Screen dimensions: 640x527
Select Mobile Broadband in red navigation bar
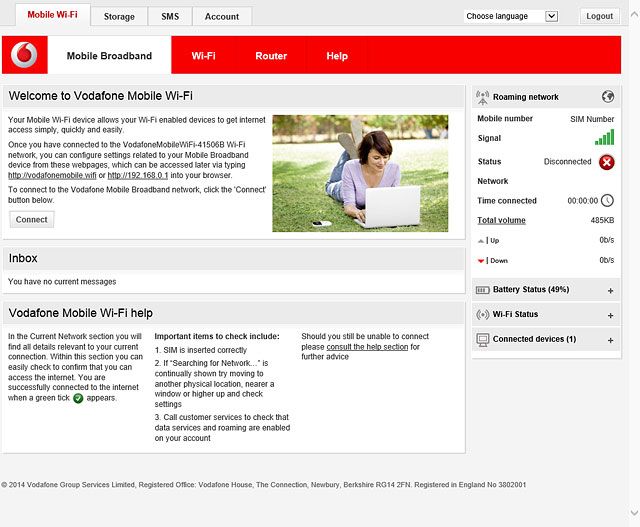point(109,56)
